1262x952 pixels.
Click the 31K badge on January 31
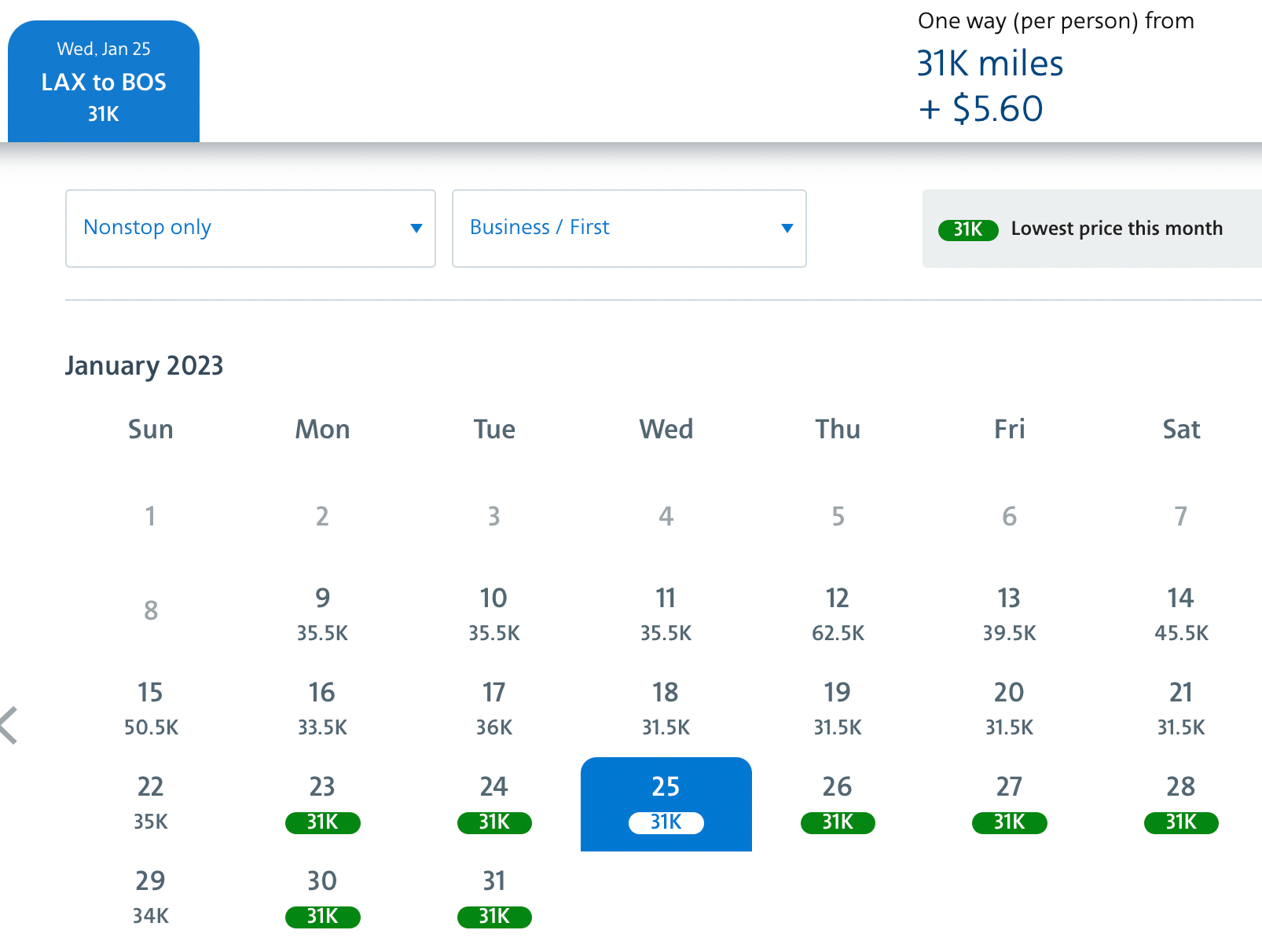(x=494, y=917)
